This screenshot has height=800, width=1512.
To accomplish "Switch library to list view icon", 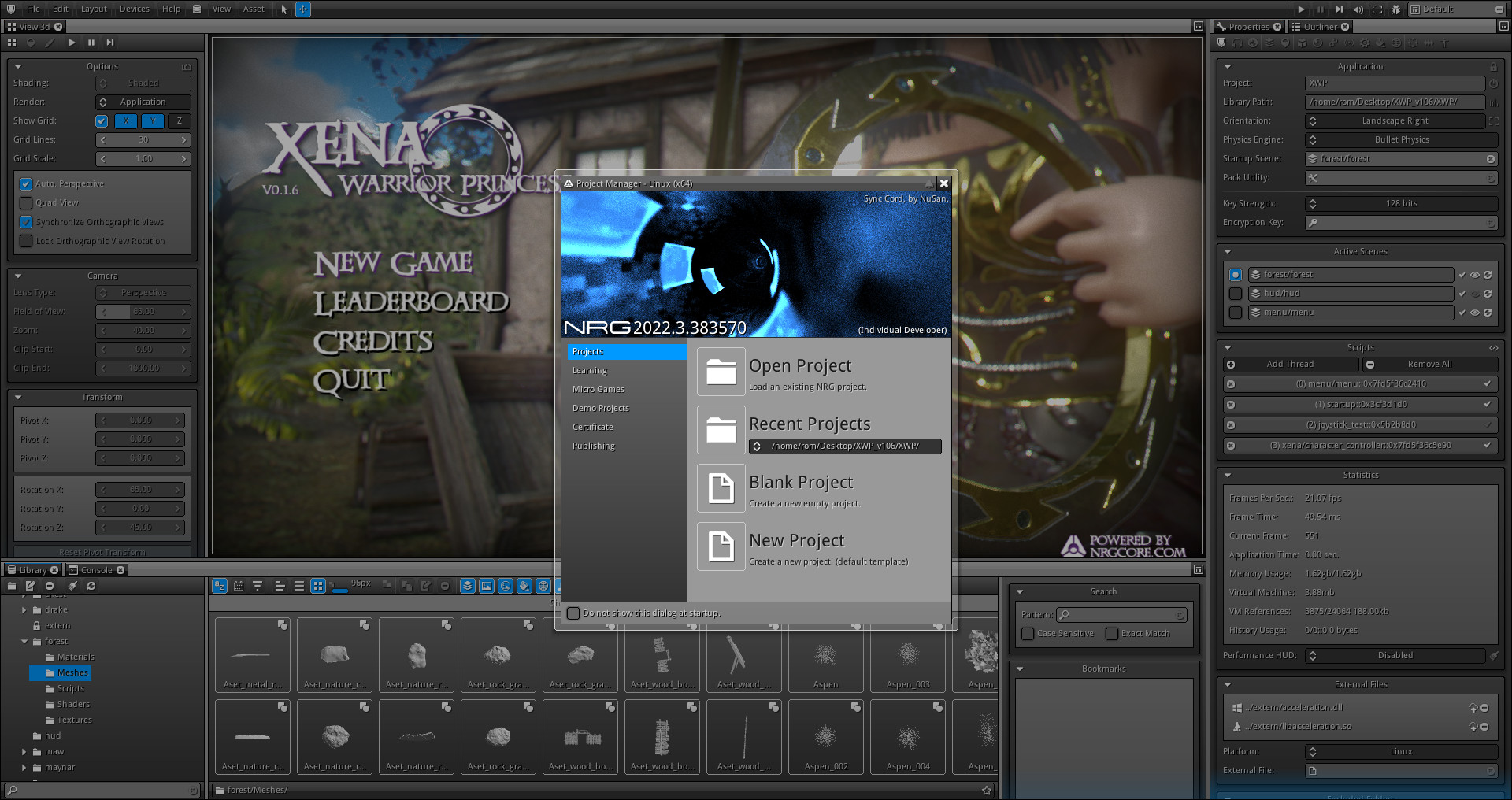I will (298, 586).
